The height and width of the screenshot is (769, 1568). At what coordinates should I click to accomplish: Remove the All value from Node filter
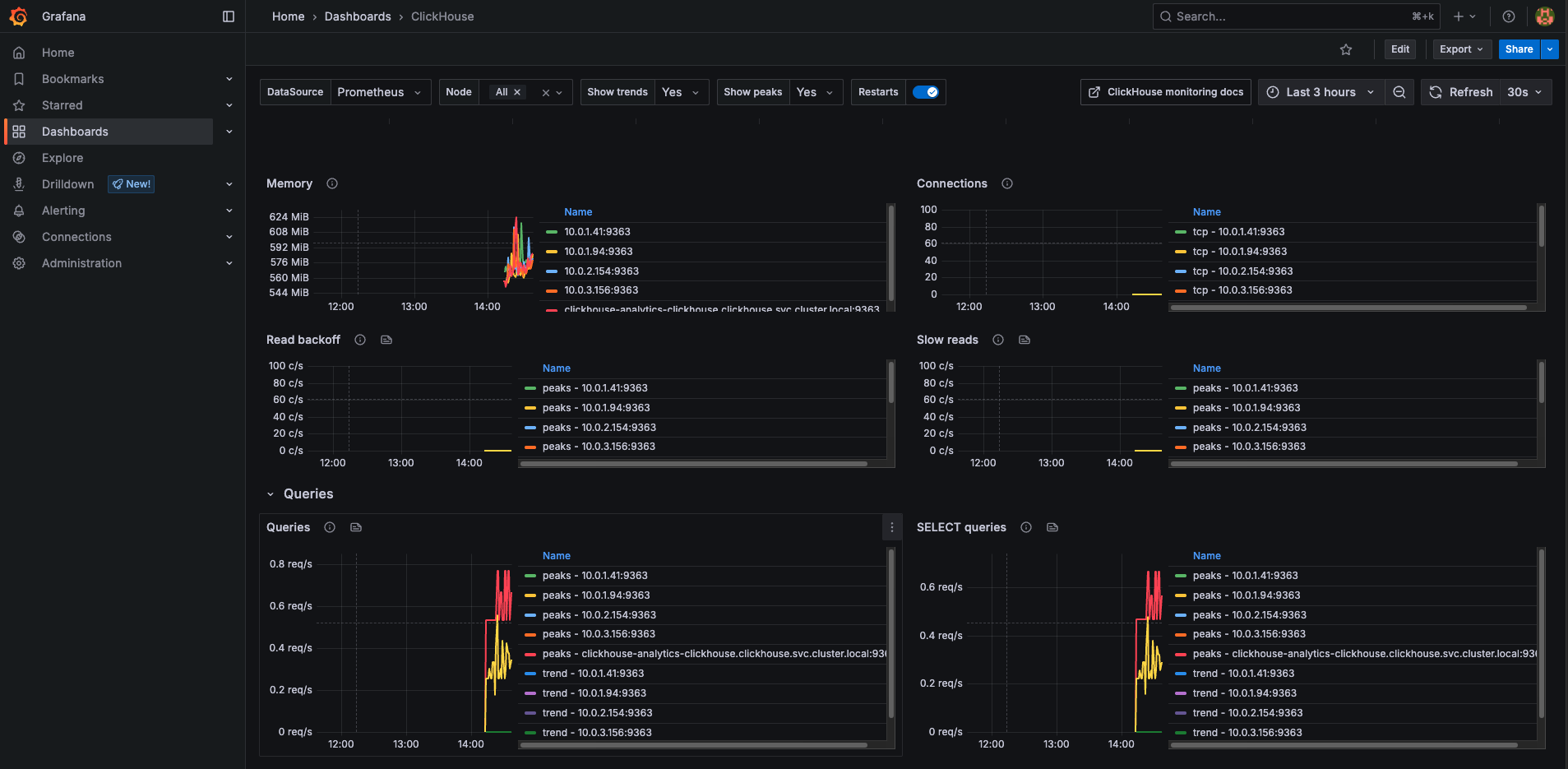tap(517, 92)
